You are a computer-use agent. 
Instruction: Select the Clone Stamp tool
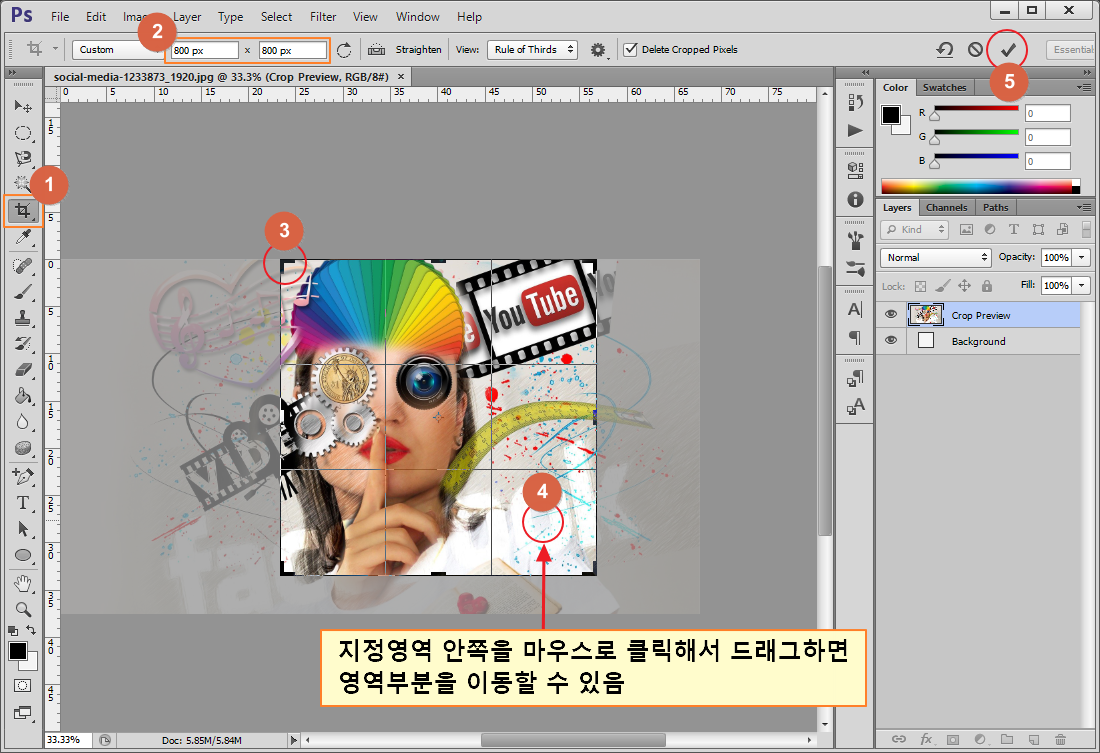(23, 318)
